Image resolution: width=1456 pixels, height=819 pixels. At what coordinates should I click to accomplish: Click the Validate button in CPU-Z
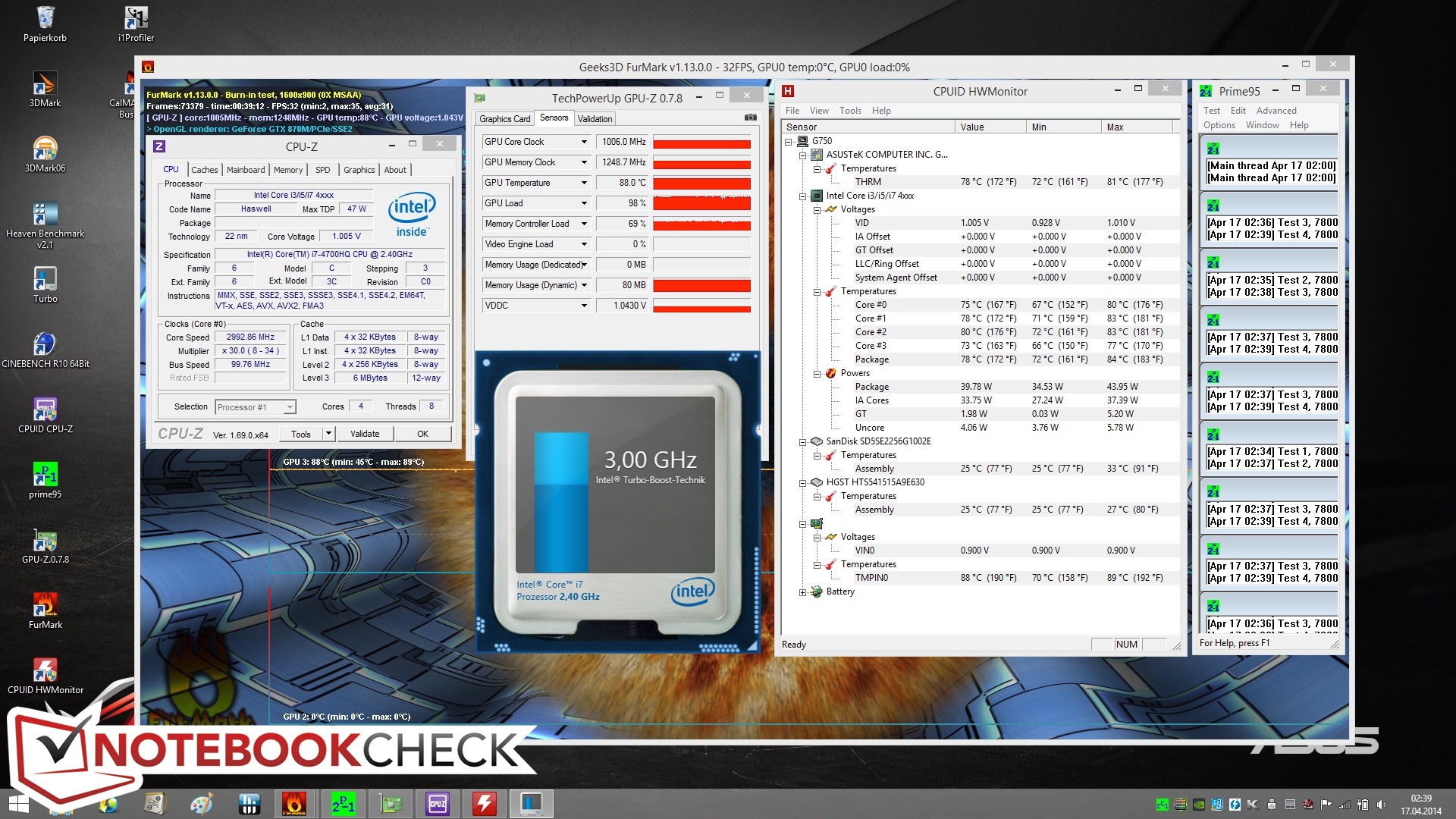365,434
